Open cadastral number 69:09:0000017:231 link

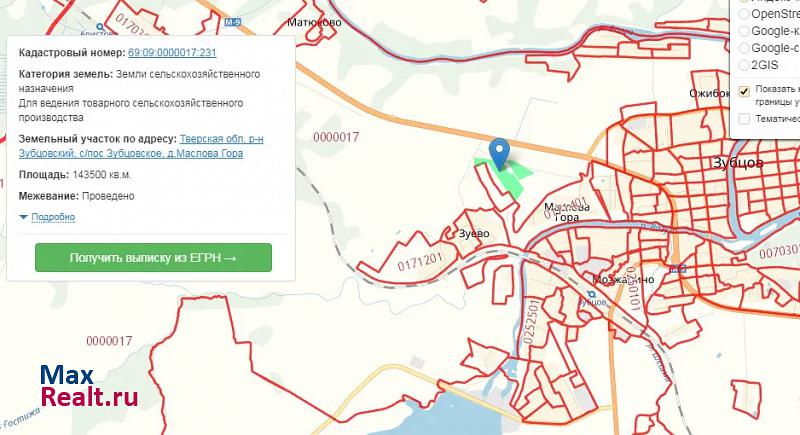172,52
